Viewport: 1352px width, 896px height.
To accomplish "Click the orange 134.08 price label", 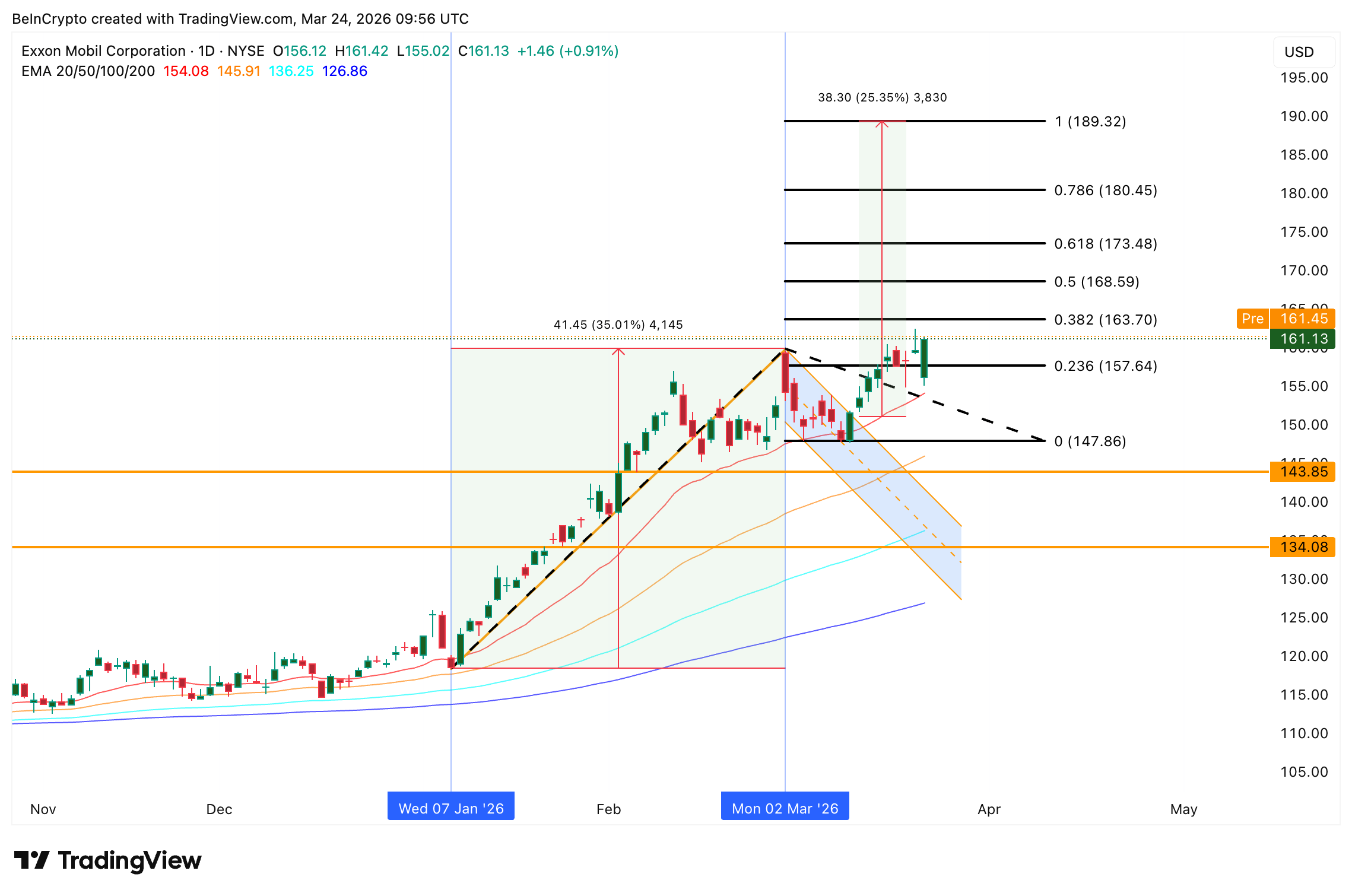I will tap(1302, 547).
